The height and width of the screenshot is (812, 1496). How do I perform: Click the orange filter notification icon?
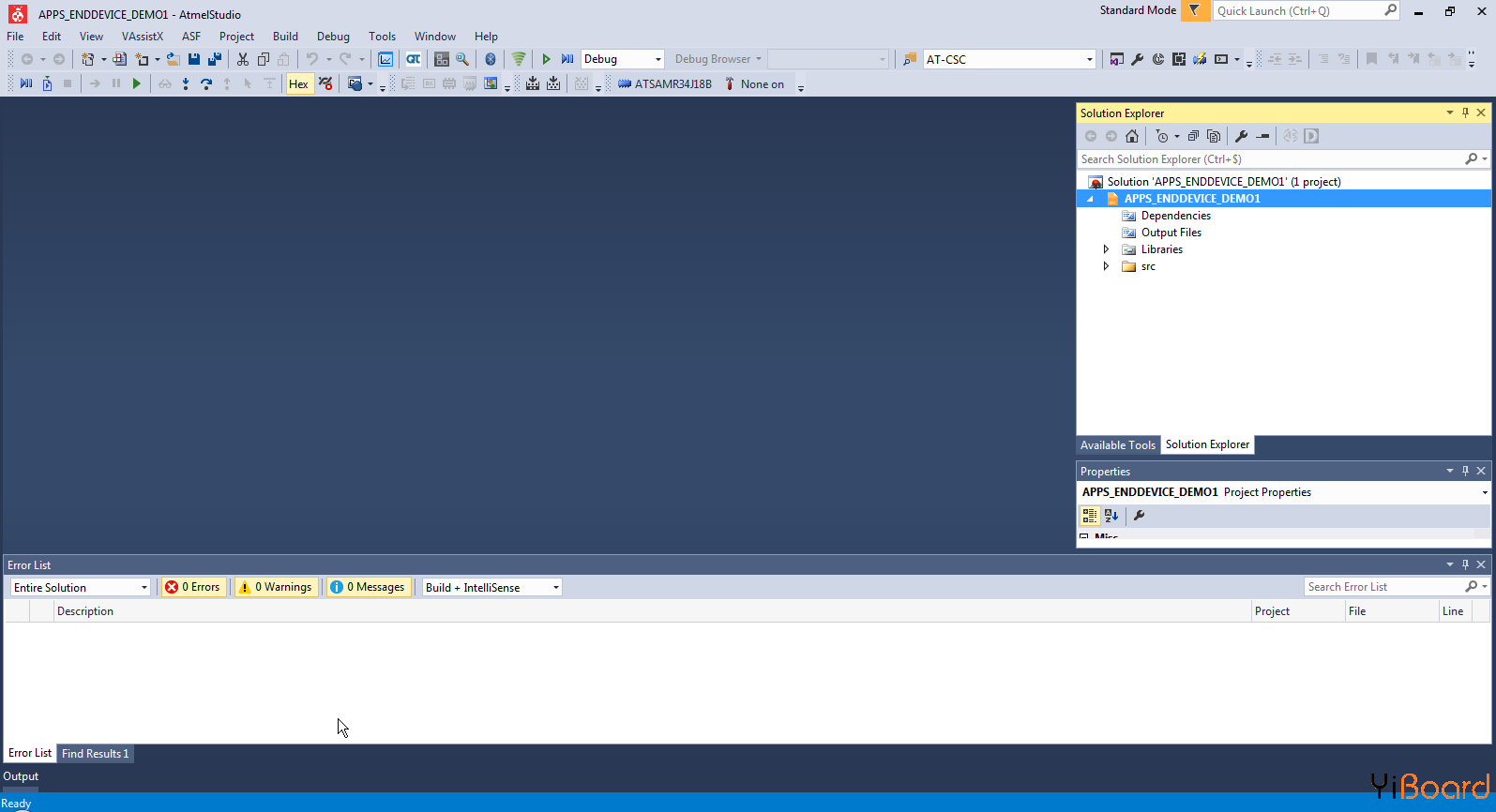(x=1195, y=11)
